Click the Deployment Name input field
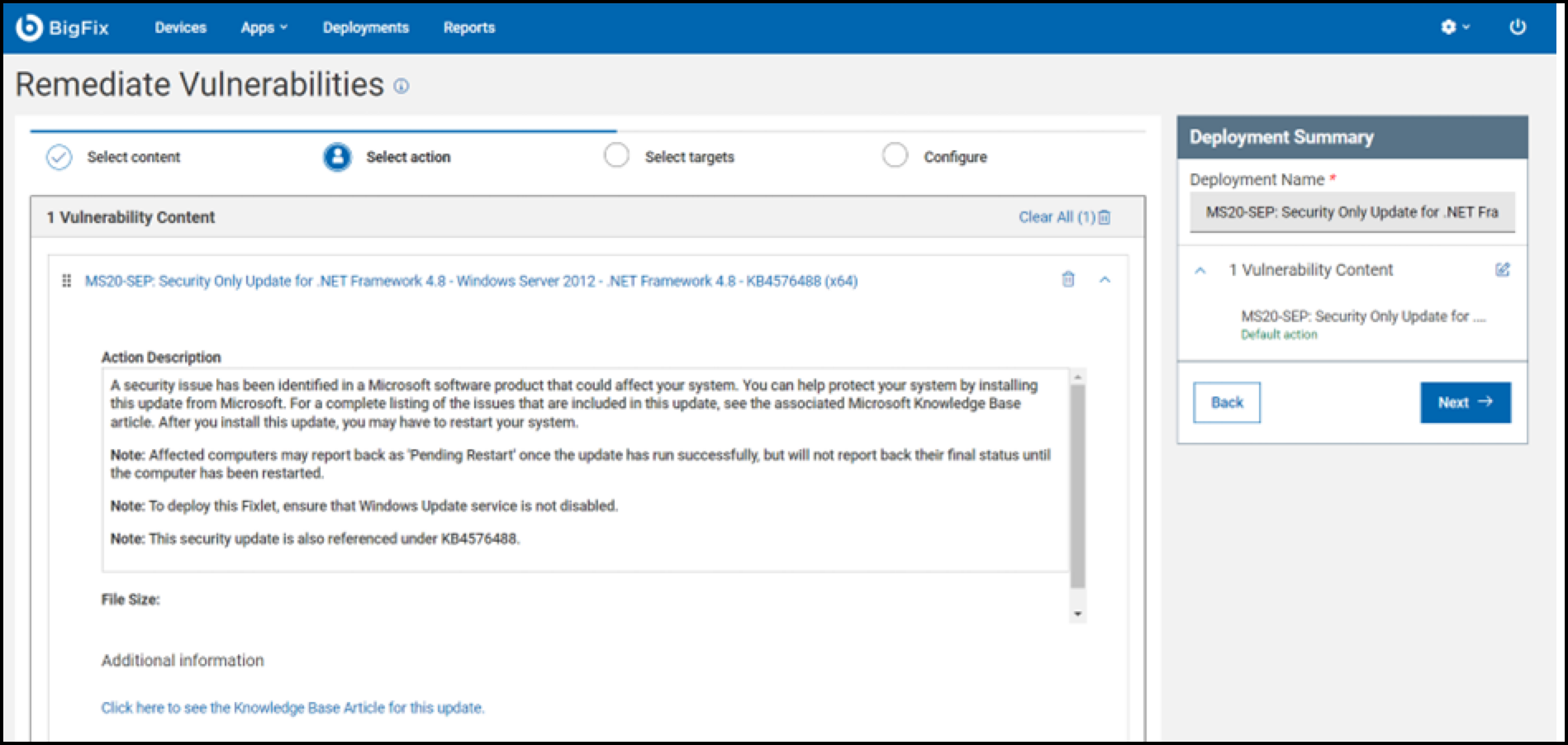The width and height of the screenshot is (1568, 745). (x=1352, y=212)
